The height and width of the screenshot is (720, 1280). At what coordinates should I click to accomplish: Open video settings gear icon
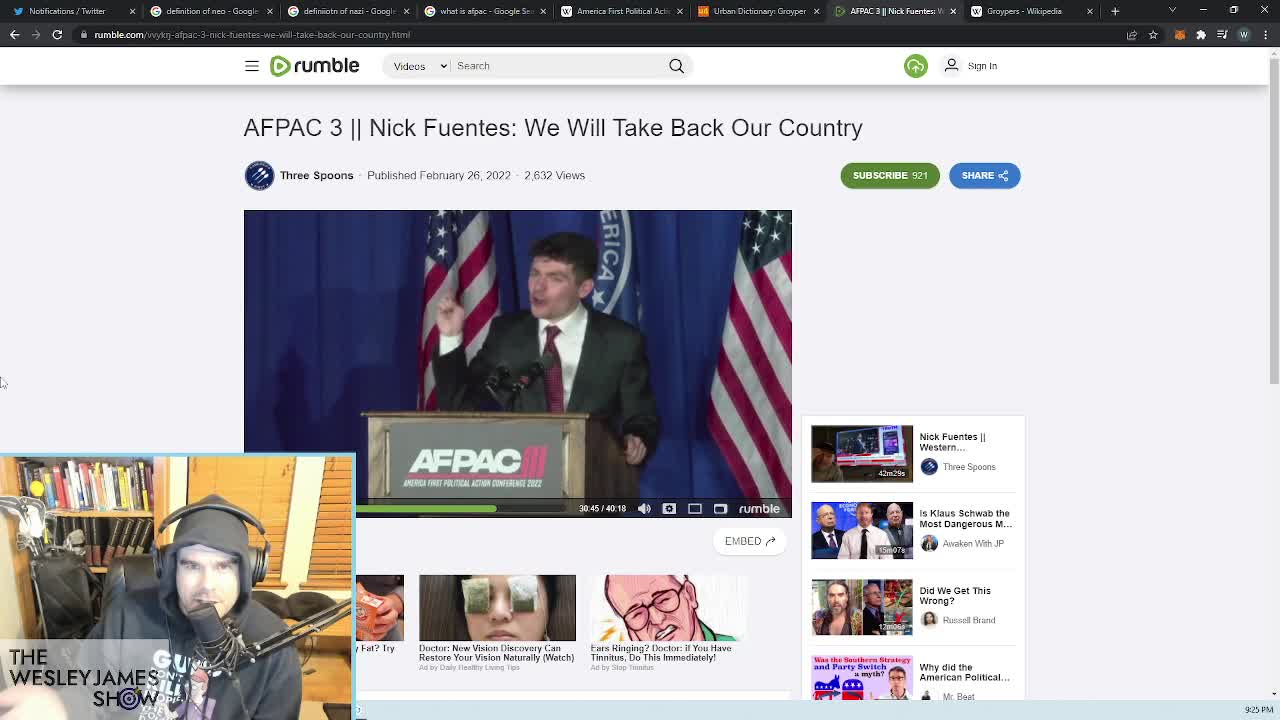(669, 508)
